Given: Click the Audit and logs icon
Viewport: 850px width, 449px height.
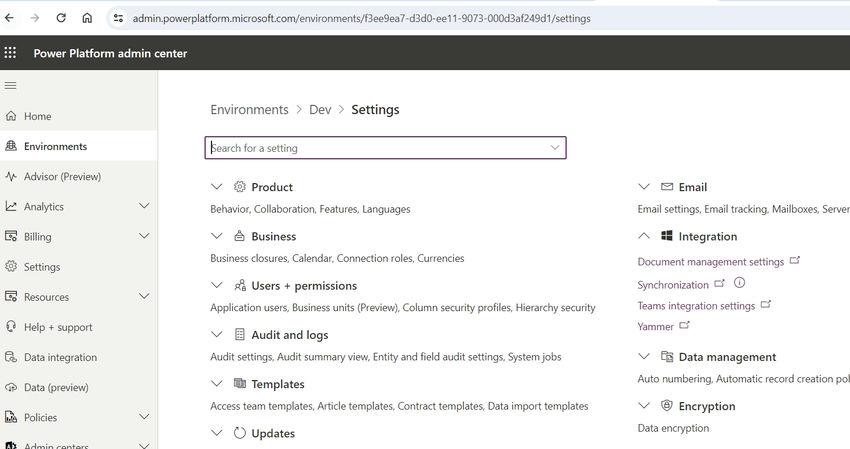Looking at the screenshot, I should click(240, 335).
